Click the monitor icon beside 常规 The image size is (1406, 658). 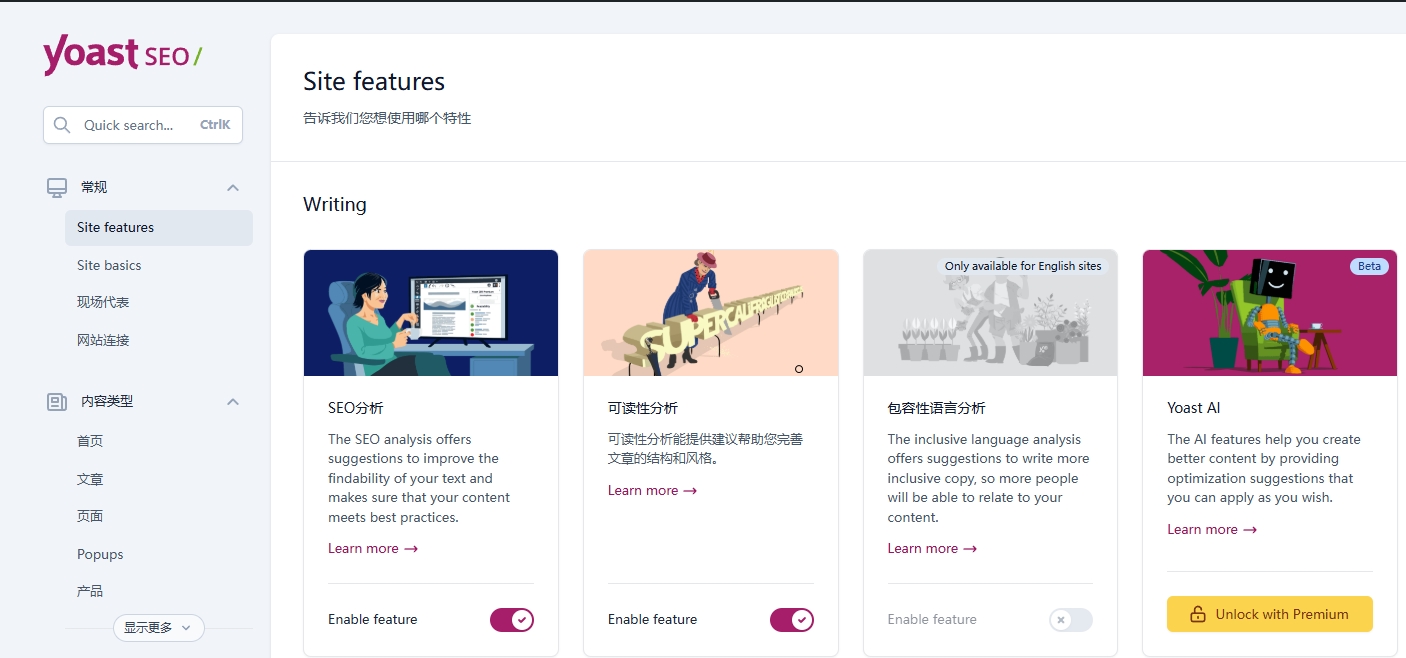point(57,187)
